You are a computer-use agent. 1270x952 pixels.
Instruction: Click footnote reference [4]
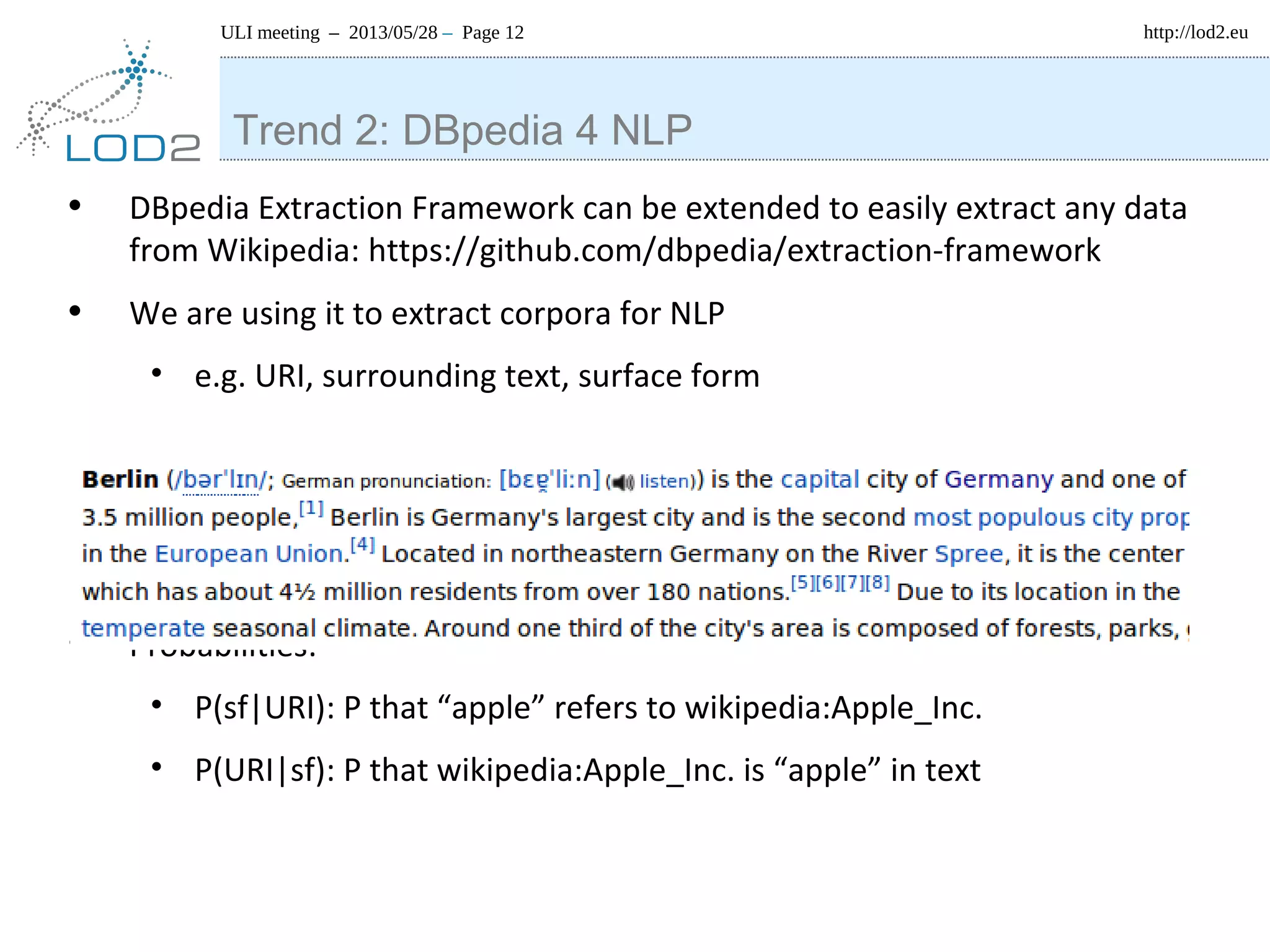click(x=362, y=545)
